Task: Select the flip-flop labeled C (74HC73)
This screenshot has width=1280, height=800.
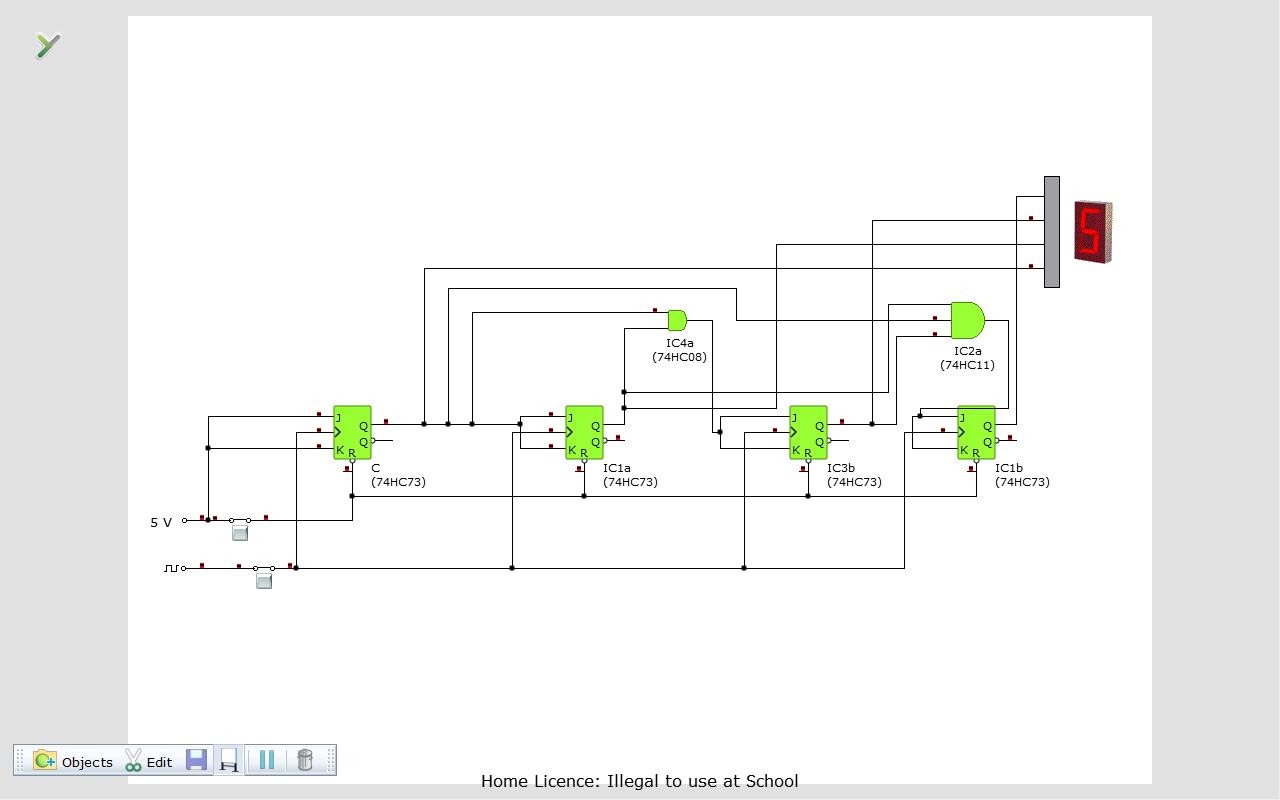Action: click(x=352, y=433)
